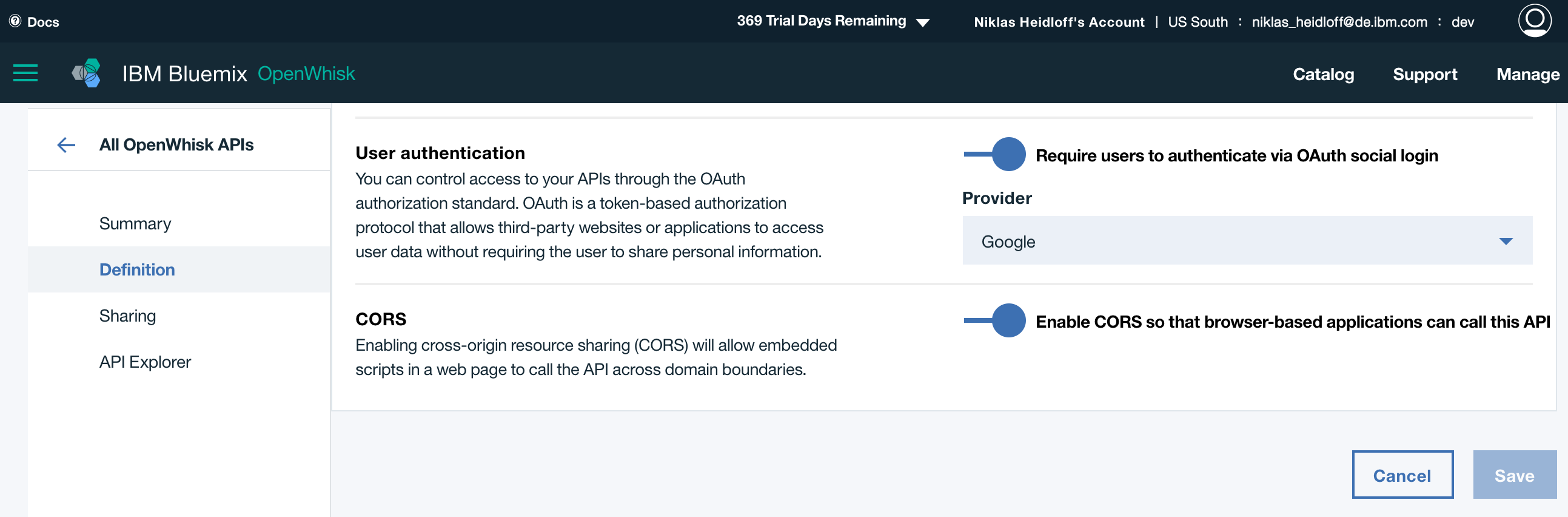Open the Catalog link in header
Screen dimensions: 1568x517
pos(1323,73)
